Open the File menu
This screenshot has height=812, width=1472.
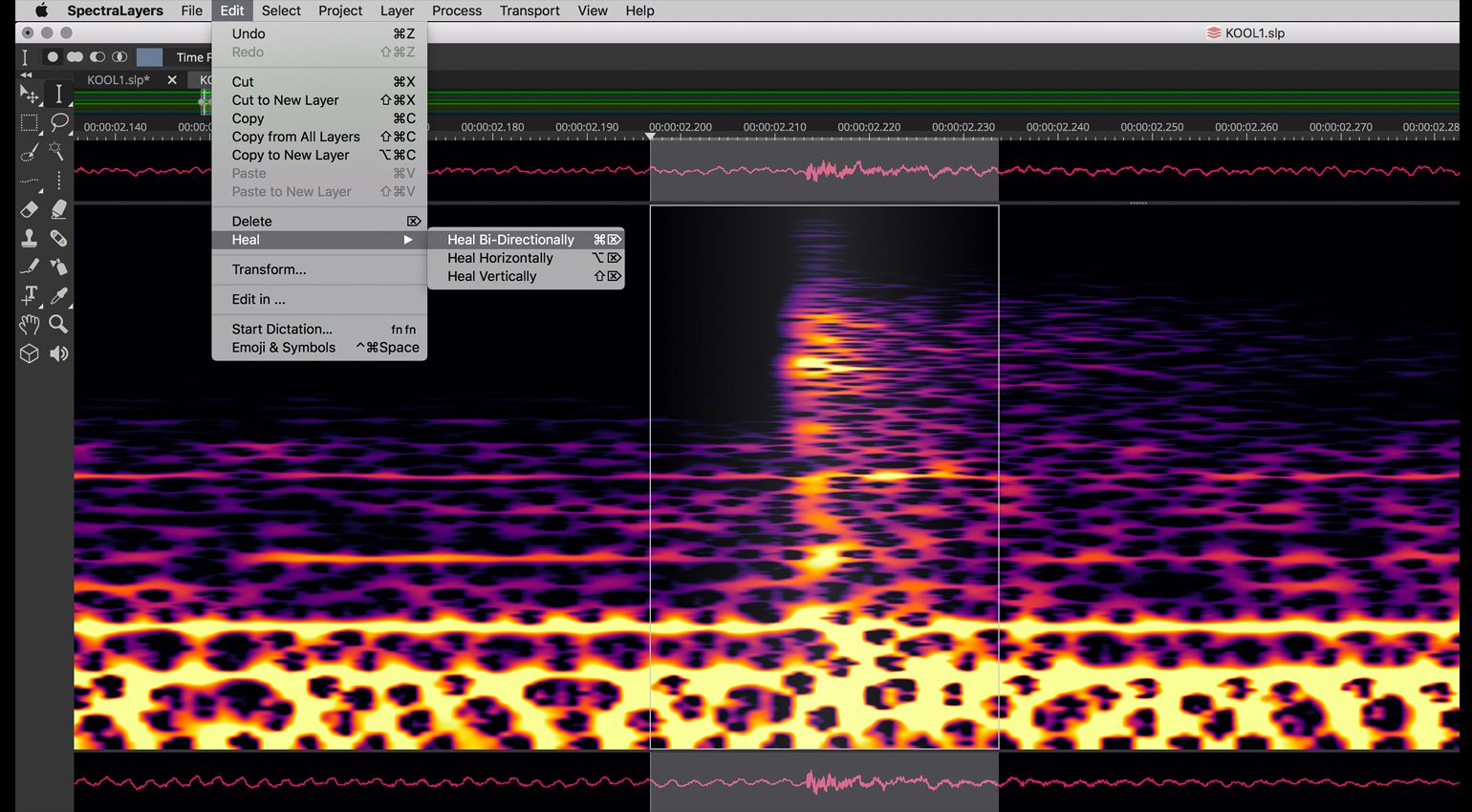[192, 11]
